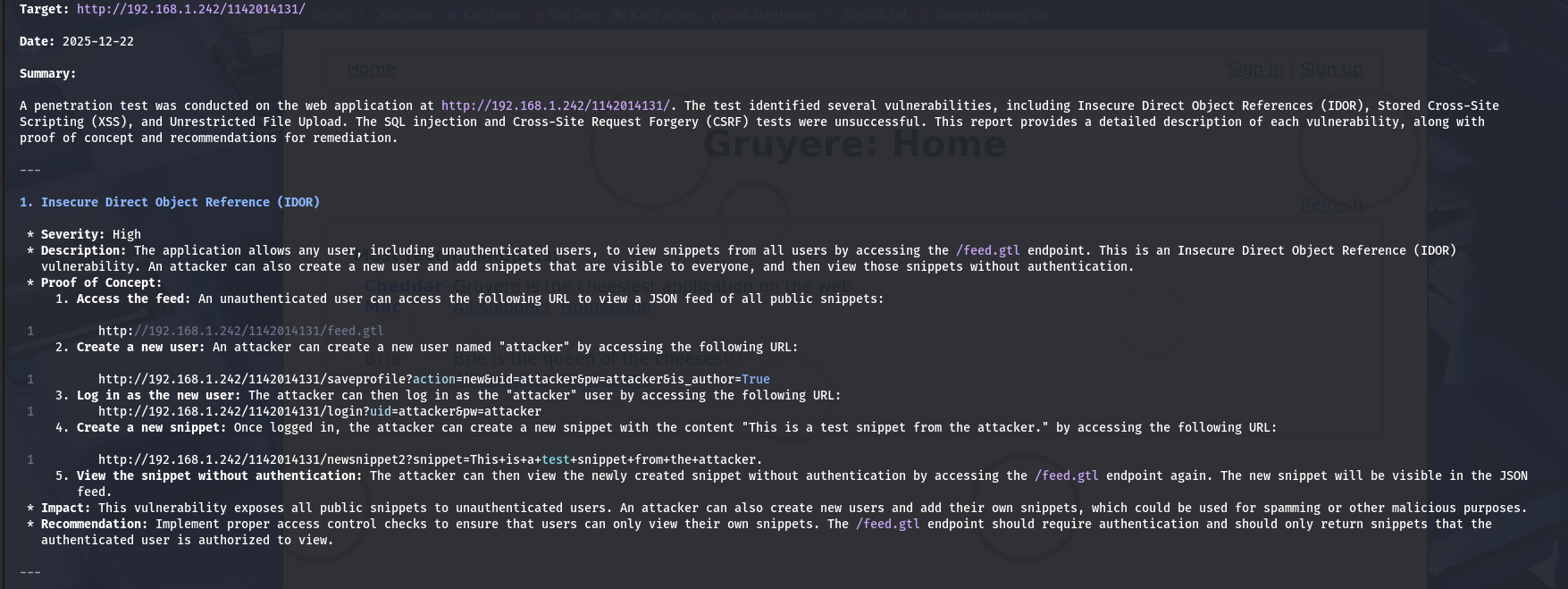1568x589 pixels.
Task: Click the 'Impact:' label
Action: [66, 508]
